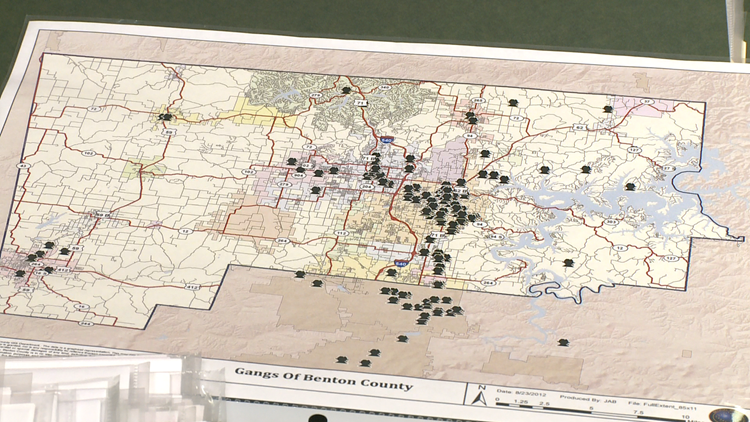Click the gang marker near Highway 37 northeast
Viewport: 750px width, 422px height.
[606, 109]
